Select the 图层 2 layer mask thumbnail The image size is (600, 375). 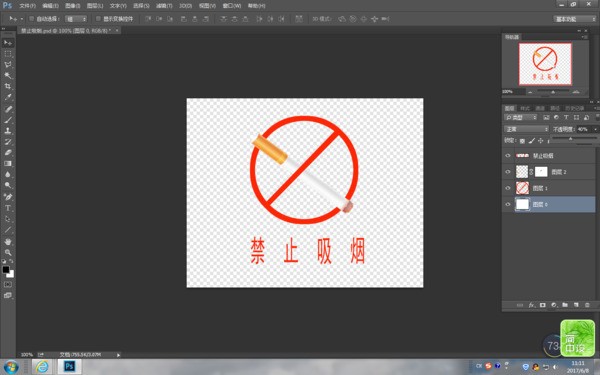point(541,172)
